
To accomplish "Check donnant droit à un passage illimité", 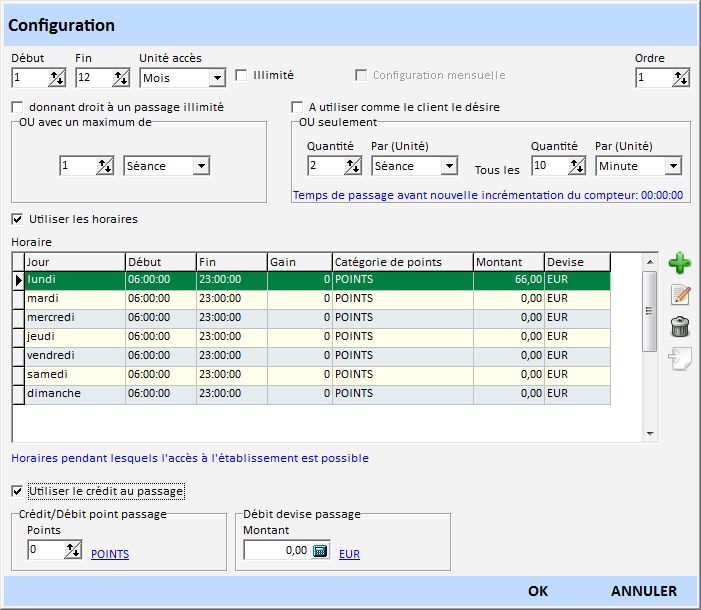I will coord(17,107).
